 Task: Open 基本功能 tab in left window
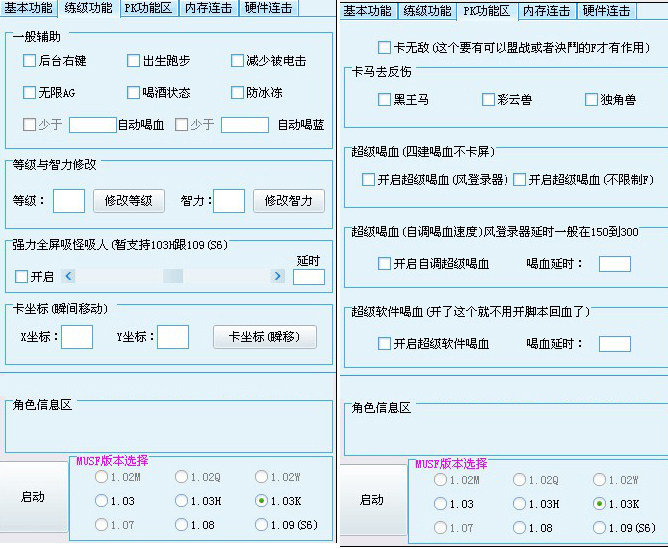coord(28,8)
